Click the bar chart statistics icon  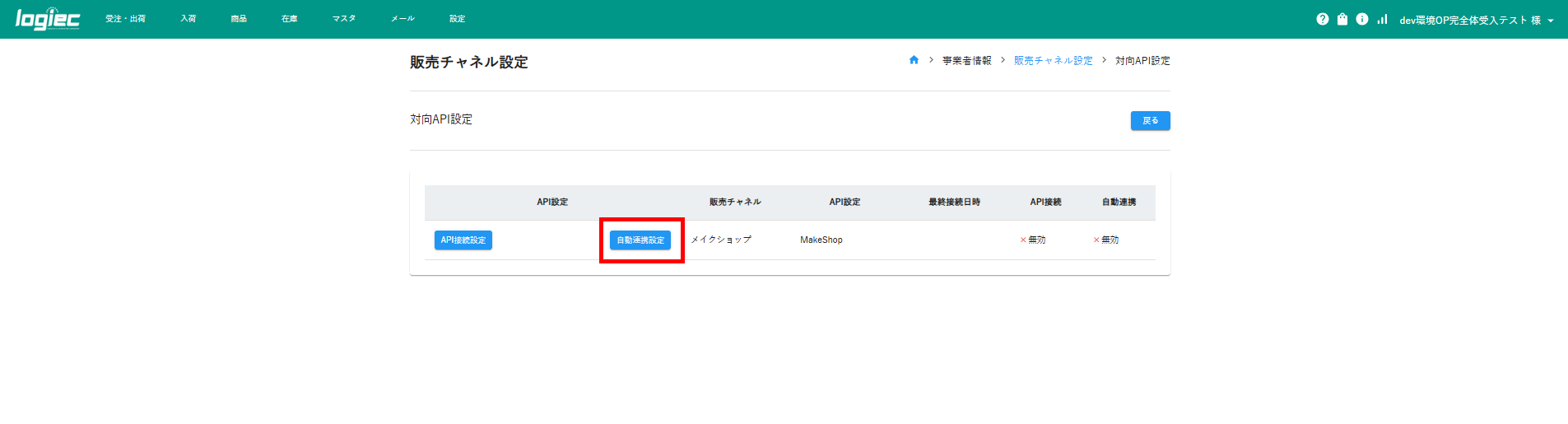(x=1382, y=19)
